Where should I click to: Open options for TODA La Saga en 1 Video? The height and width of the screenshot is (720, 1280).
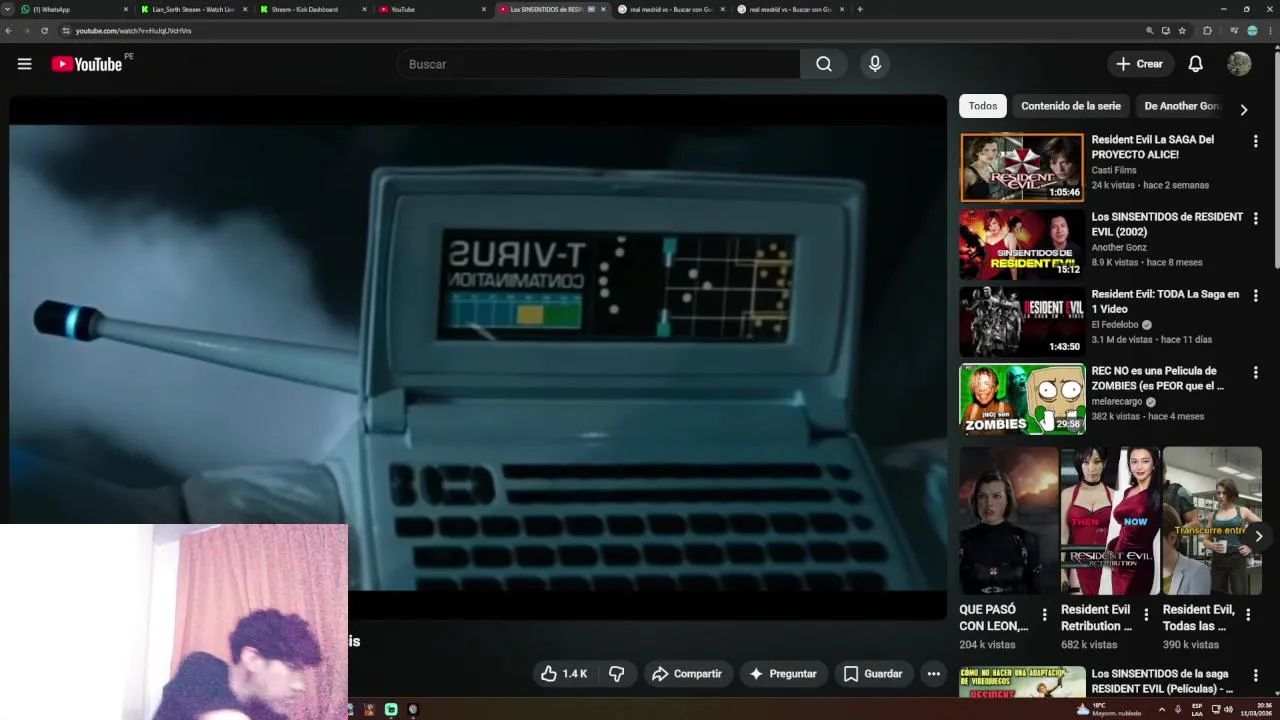1256,295
